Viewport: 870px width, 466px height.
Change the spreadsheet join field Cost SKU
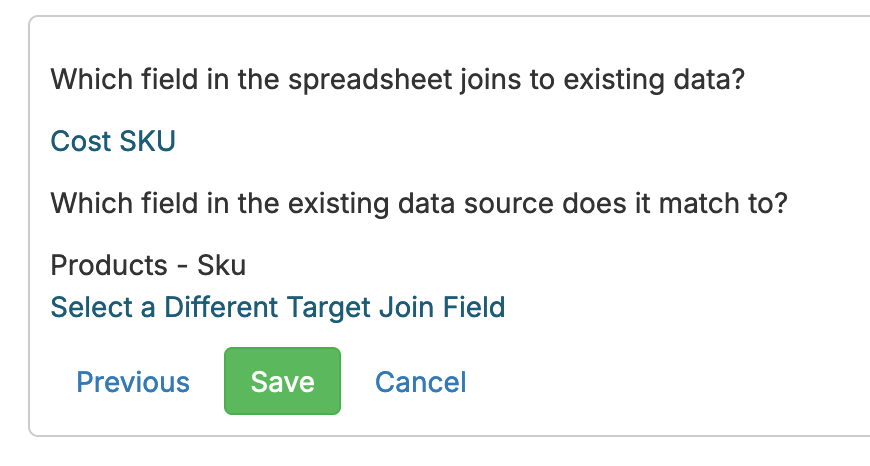[x=113, y=141]
